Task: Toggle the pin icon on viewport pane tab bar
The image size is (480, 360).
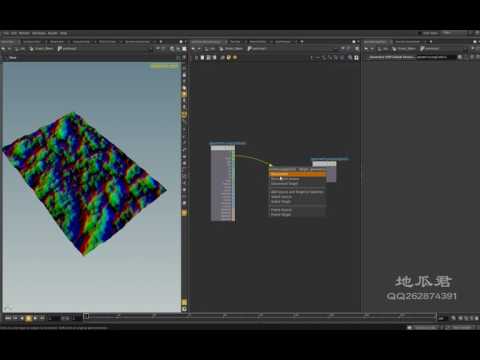Action: (x=181, y=42)
